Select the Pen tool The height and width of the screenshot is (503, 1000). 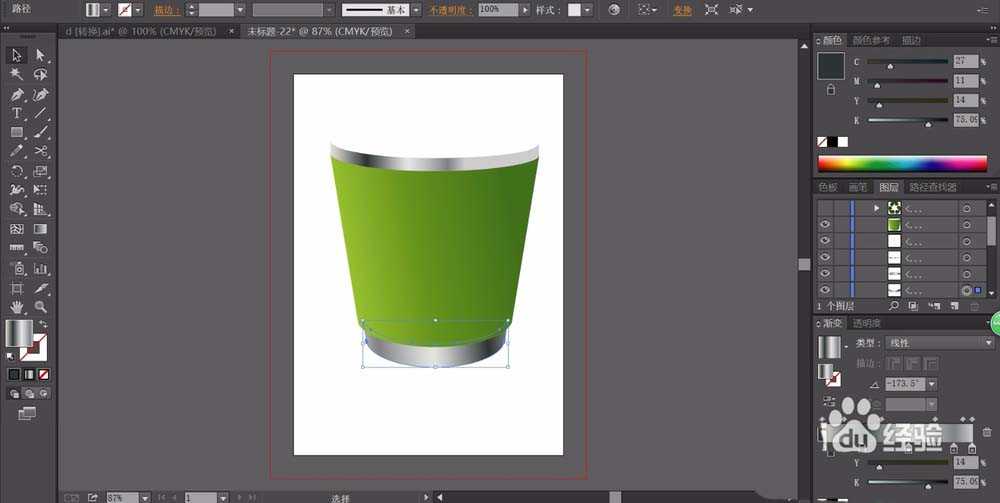17,94
